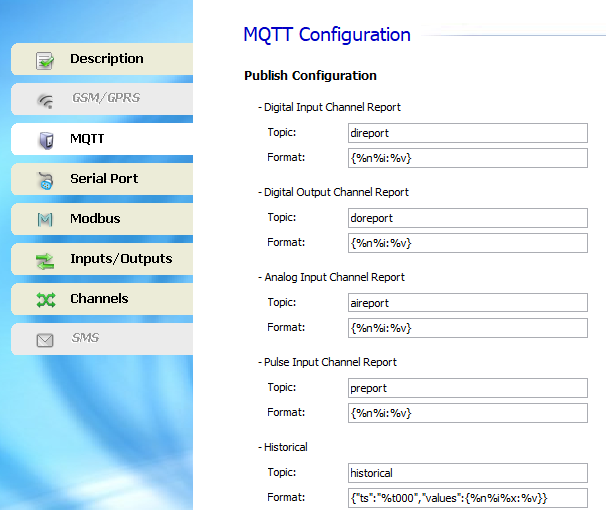Edit the preport topic field
Viewport: 606px width, 510px height.
point(468,388)
